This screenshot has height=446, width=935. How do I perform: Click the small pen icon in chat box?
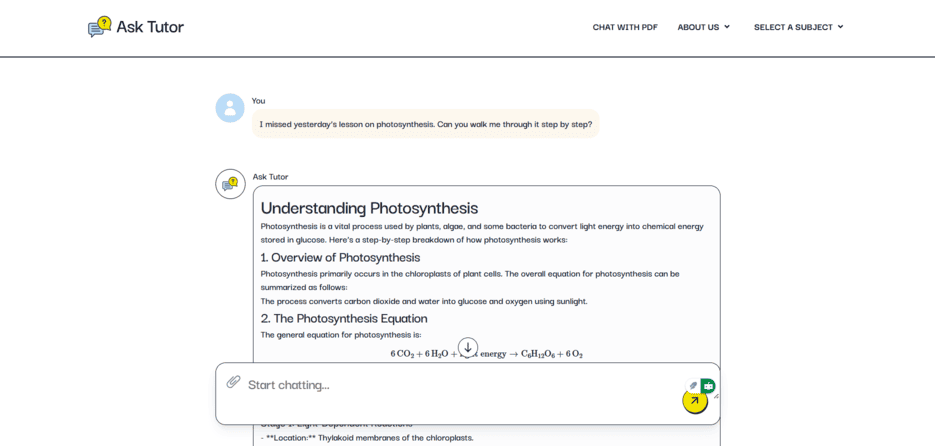tap(693, 385)
